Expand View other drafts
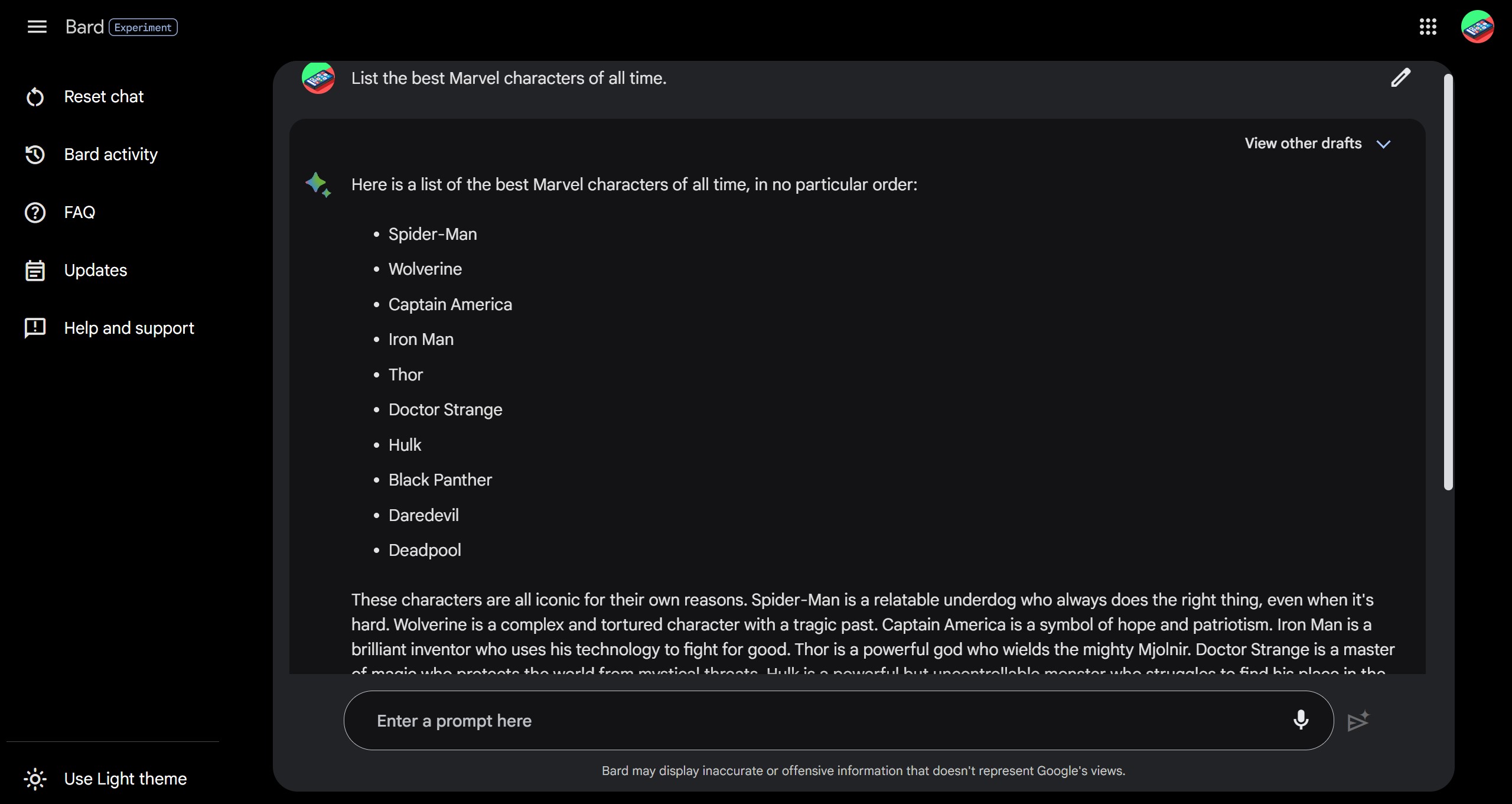This screenshot has width=1512, height=804. pyautogui.click(x=1303, y=144)
